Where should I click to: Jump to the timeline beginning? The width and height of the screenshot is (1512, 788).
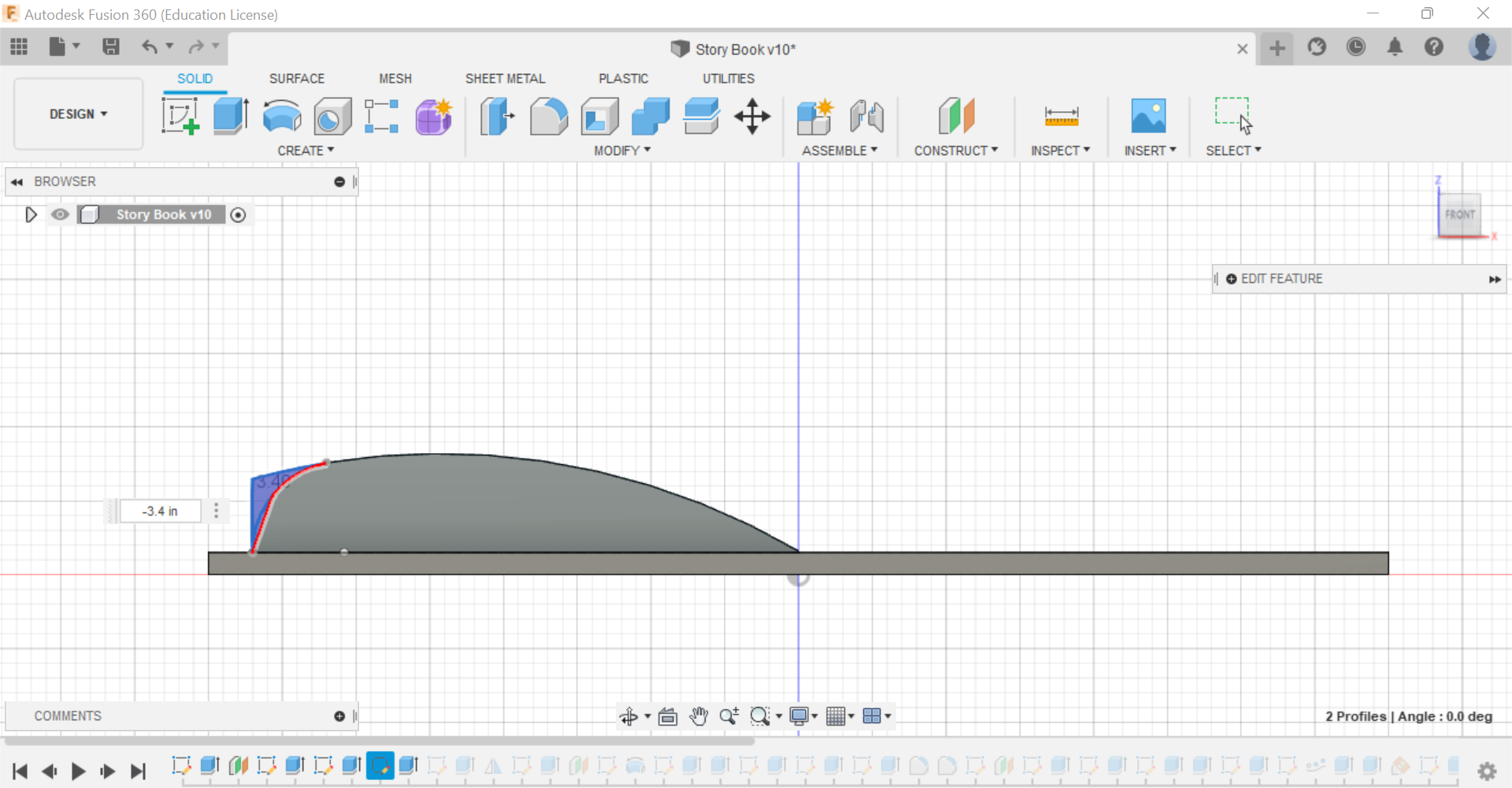point(20,771)
